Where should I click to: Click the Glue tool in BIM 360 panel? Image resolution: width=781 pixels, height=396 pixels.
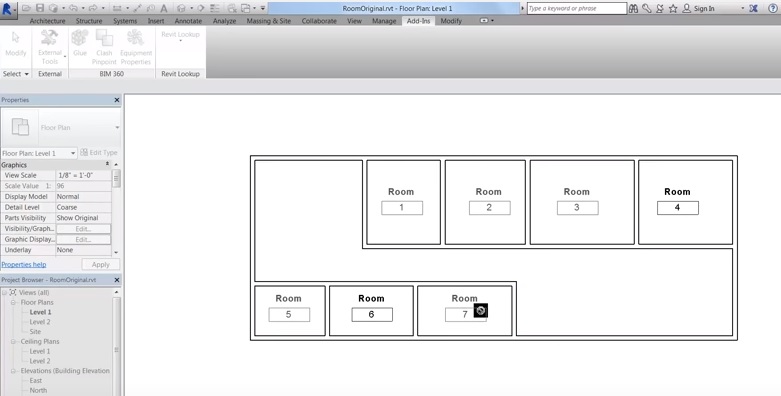click(80, 43)
